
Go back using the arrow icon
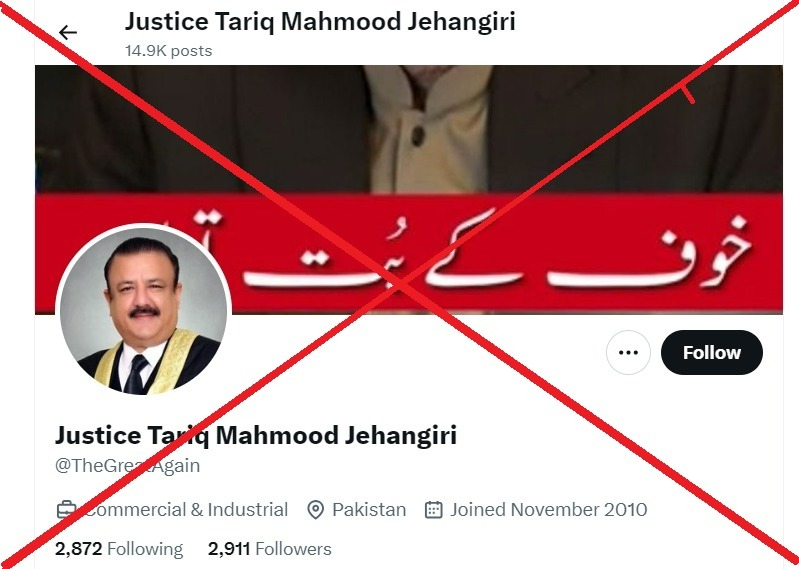(x=68, y=33)
